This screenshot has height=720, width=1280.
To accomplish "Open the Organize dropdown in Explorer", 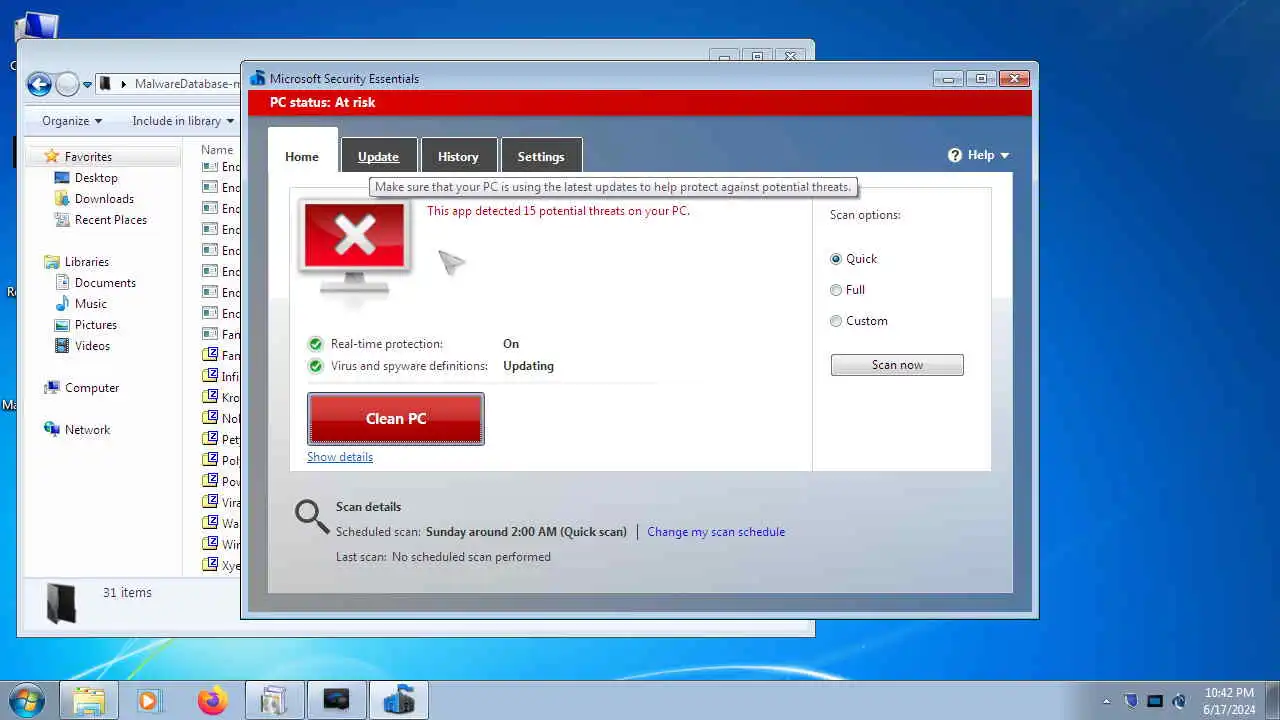I will [71, 121].
